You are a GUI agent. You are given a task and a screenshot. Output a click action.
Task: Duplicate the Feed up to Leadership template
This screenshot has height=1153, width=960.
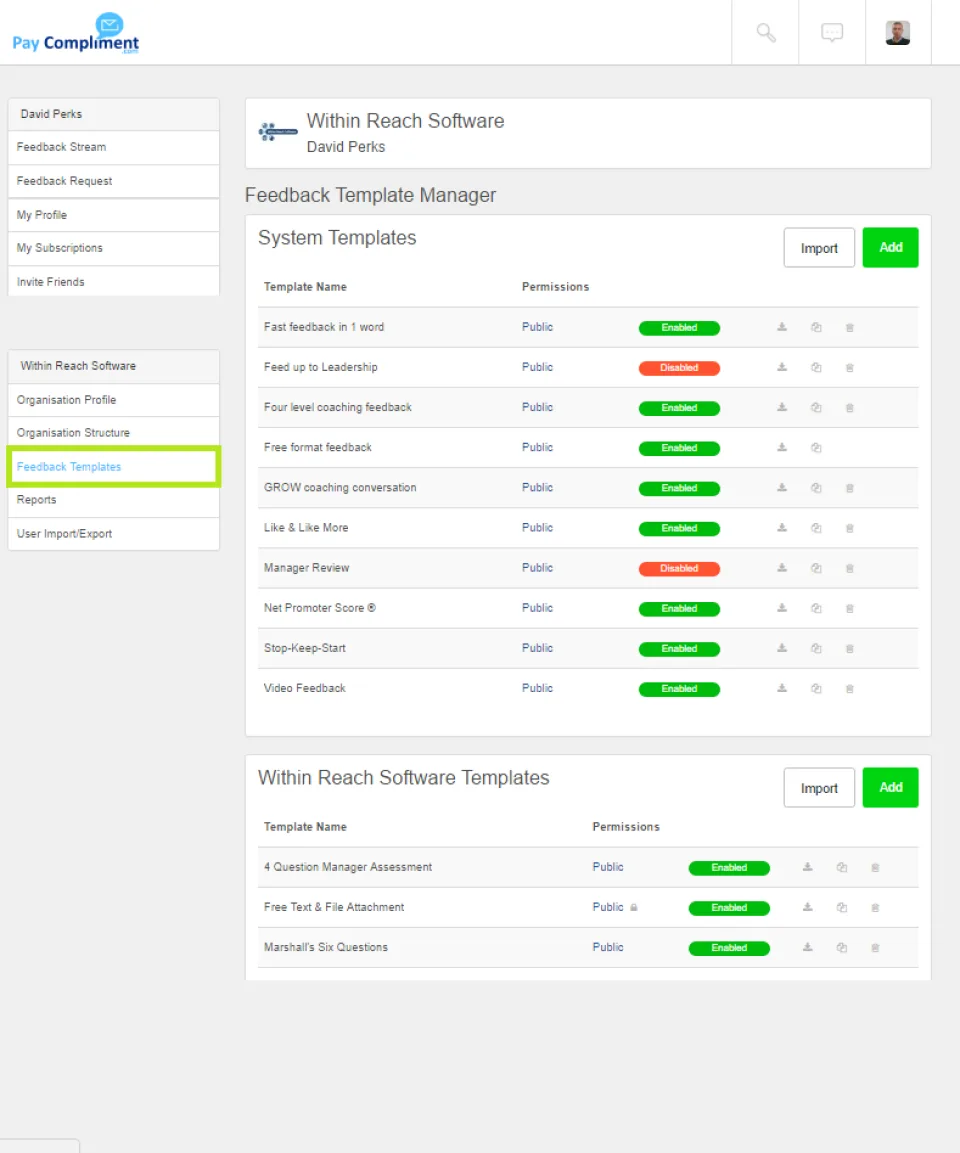[x=816, y=367]
